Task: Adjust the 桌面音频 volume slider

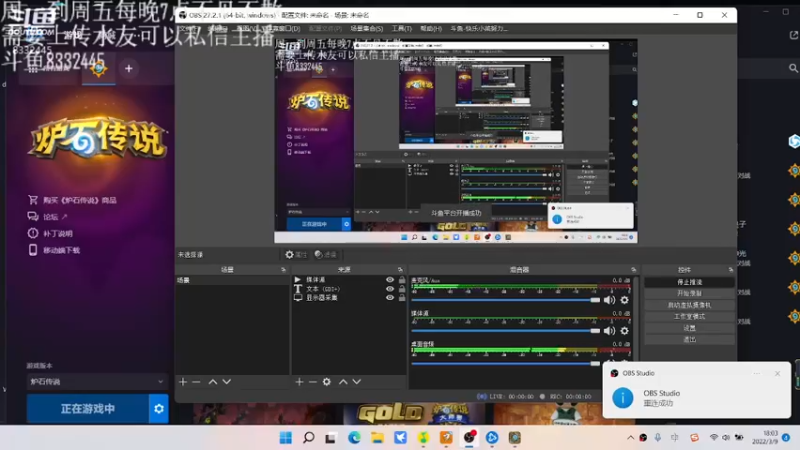Action: tap(506, 363)
